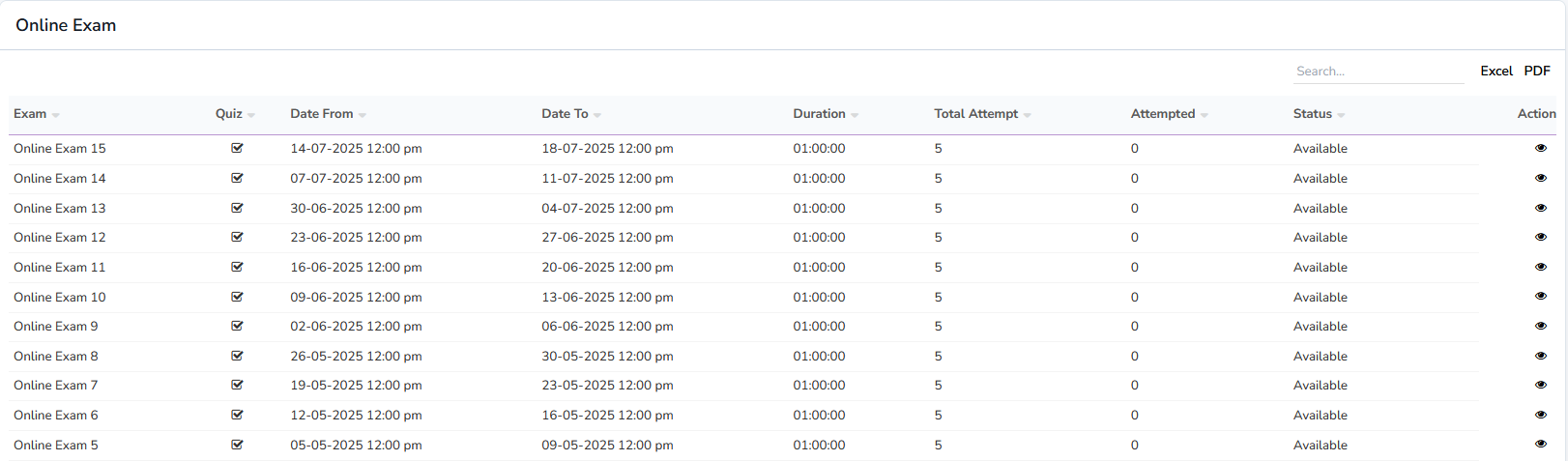Viewport: 1568px width, 461px height.
Task: Click the quiz checkmark for Online Exam 15
Action: 237,148
